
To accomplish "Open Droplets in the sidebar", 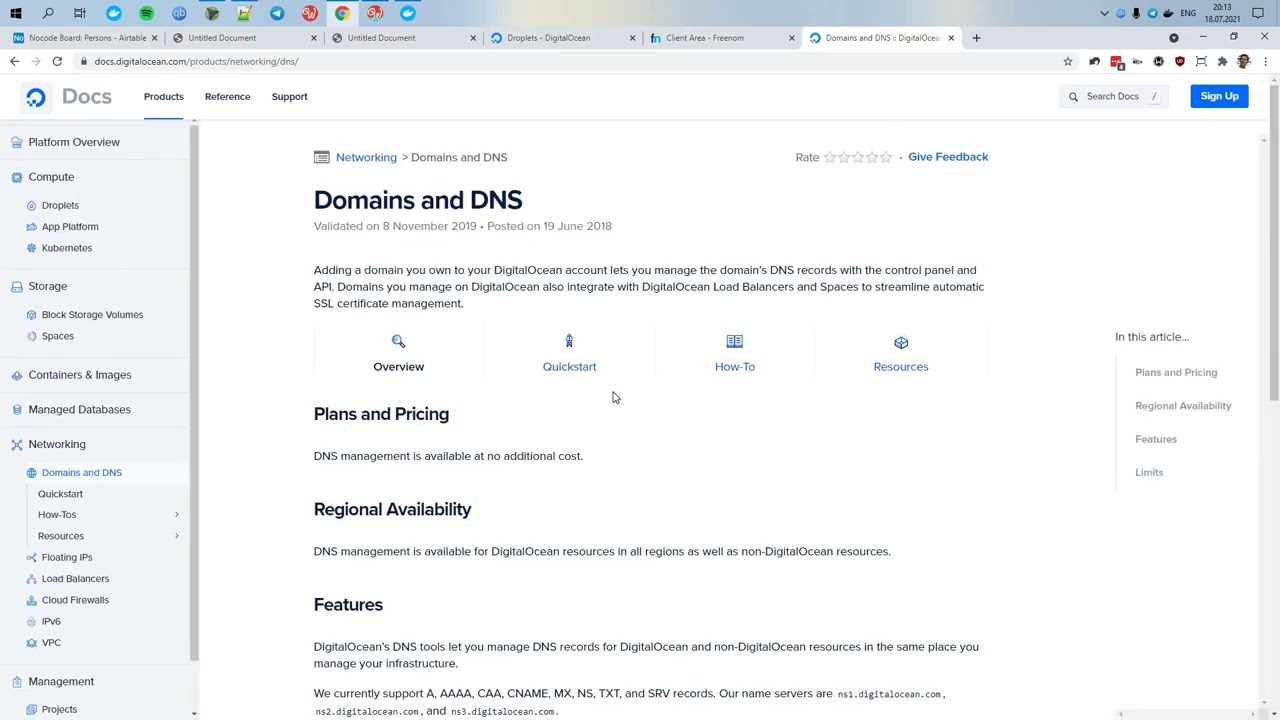I will [60, 205].
